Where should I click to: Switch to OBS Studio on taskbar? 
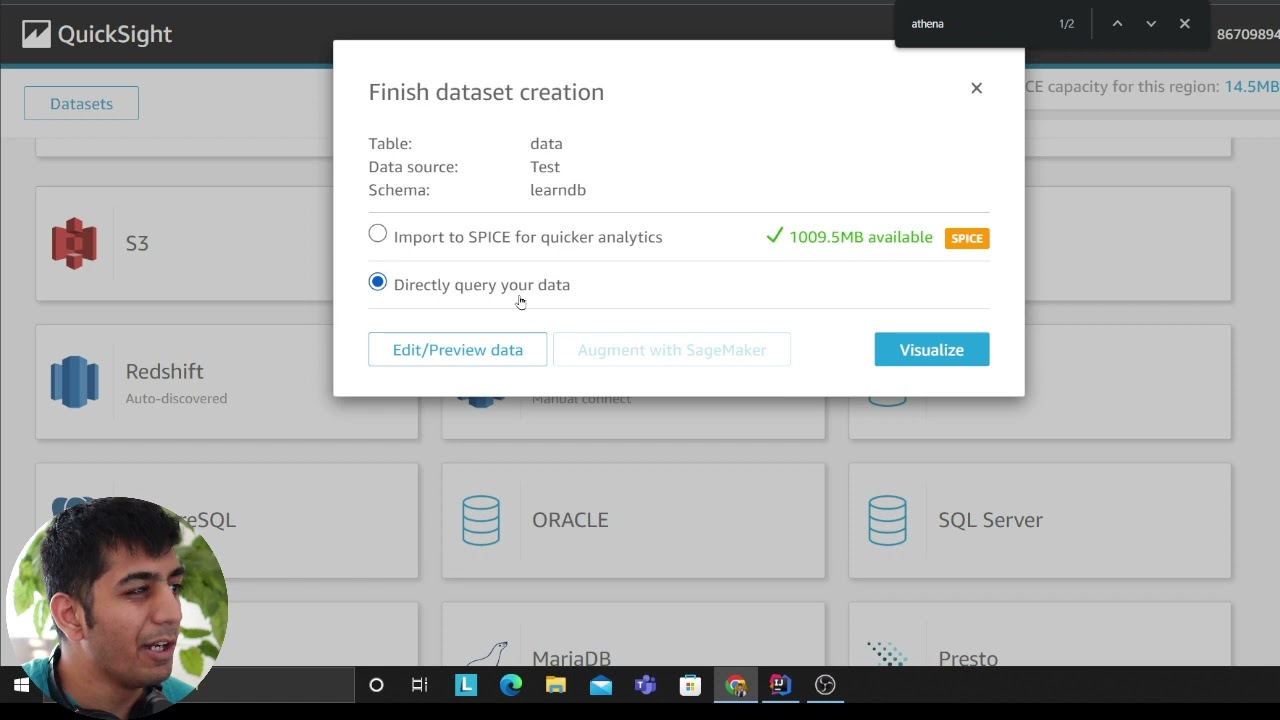tap(825, 685)
